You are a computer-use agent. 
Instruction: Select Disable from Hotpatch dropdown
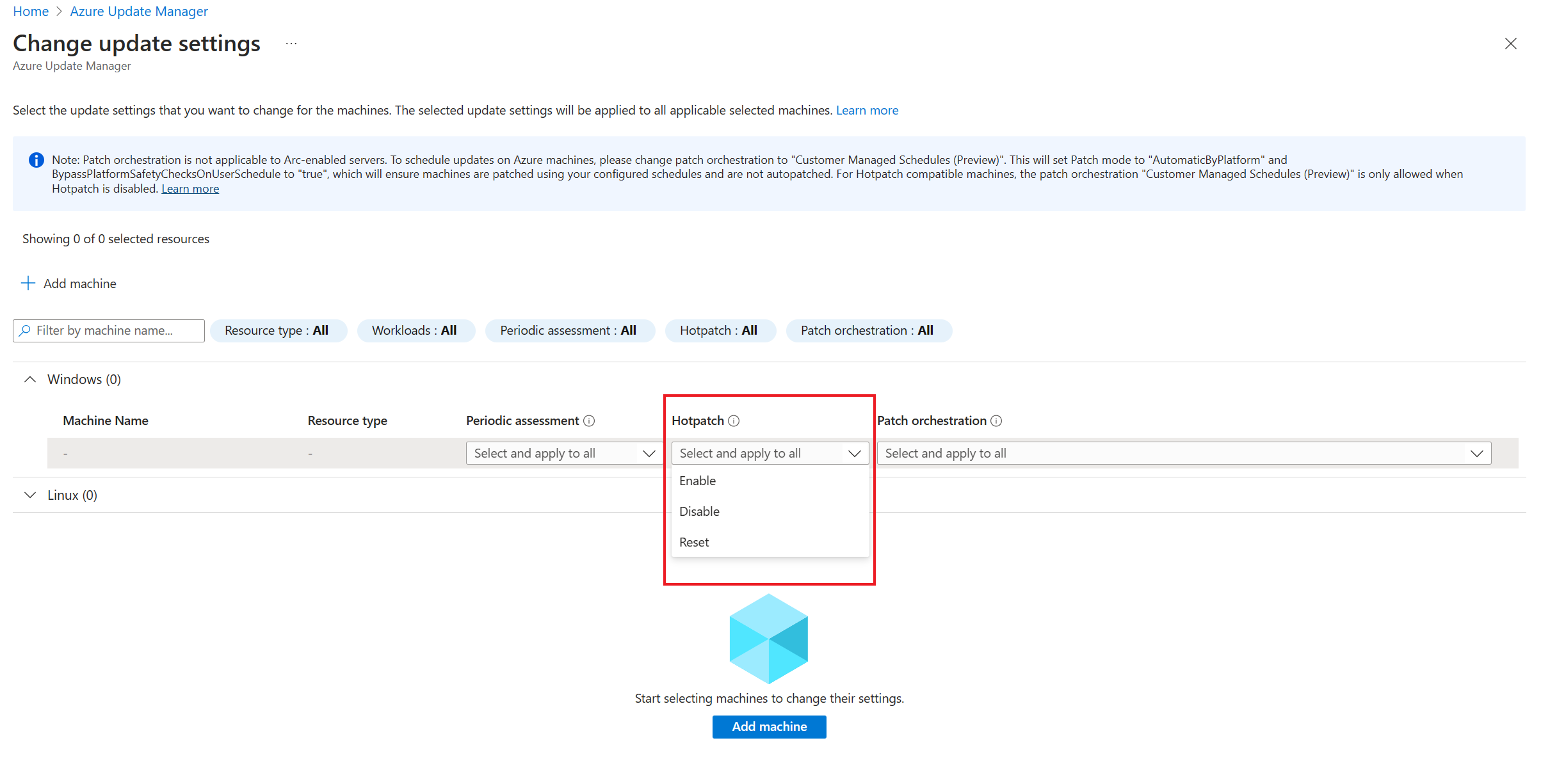(x=699, y=511)
